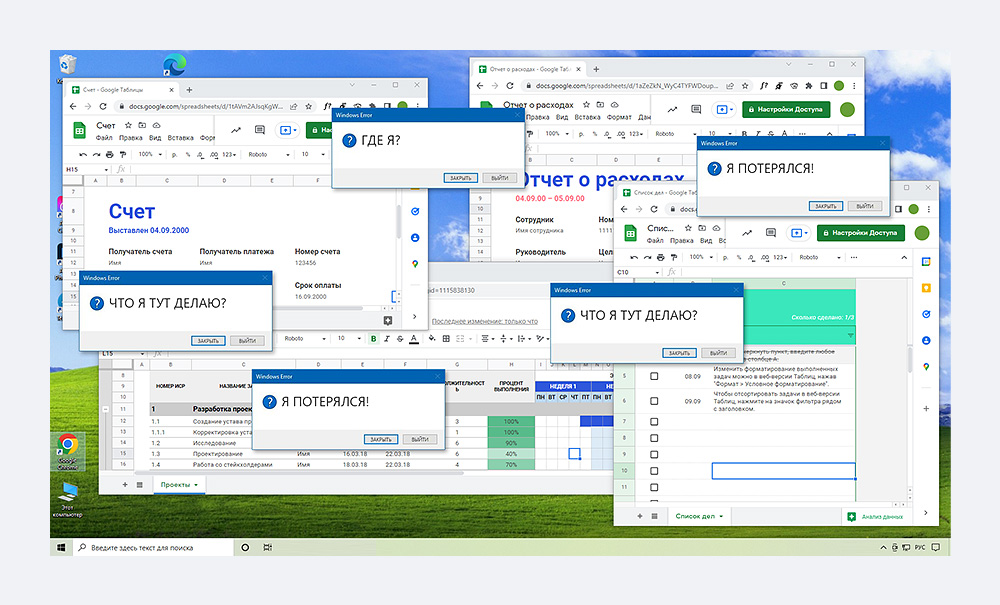Open Google Maps icon in Счет side panel
The width and height of the screenshot is (1000, 605).
414,264
